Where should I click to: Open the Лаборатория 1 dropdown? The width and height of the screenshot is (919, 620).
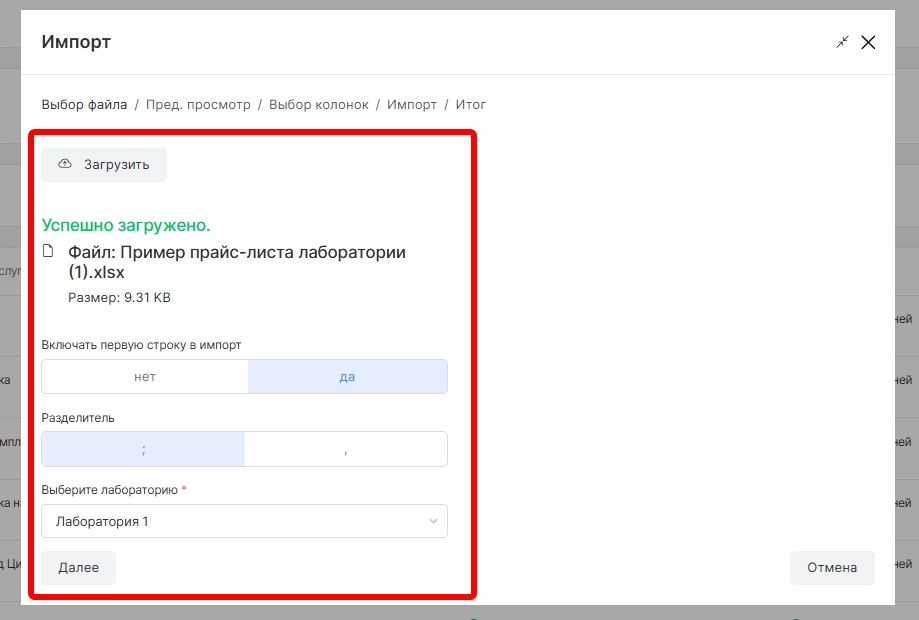235,521
